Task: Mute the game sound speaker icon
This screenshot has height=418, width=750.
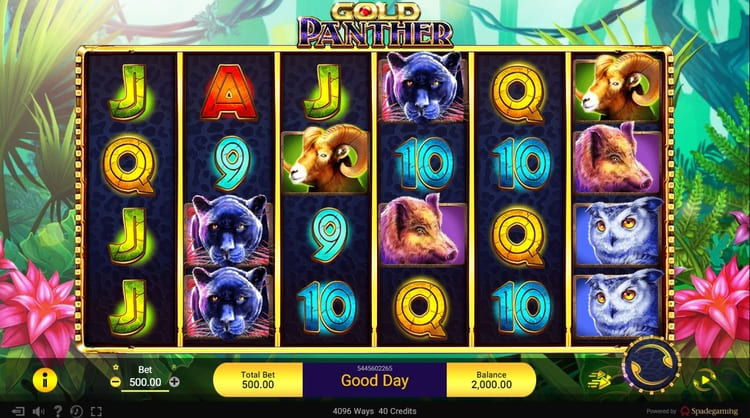Action: (x=38, y=411)
